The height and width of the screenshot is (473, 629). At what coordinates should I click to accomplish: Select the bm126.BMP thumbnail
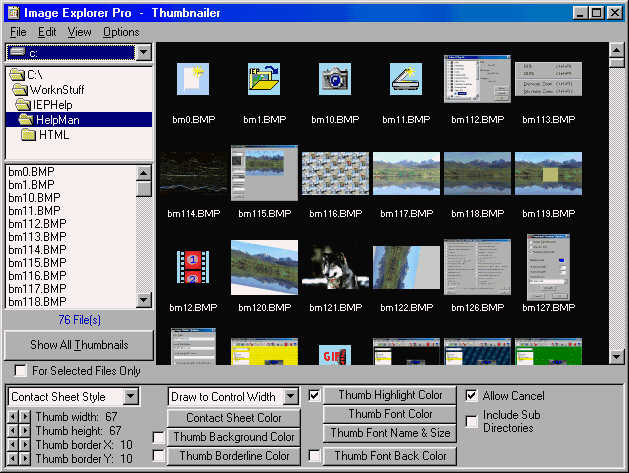(477, 267)
